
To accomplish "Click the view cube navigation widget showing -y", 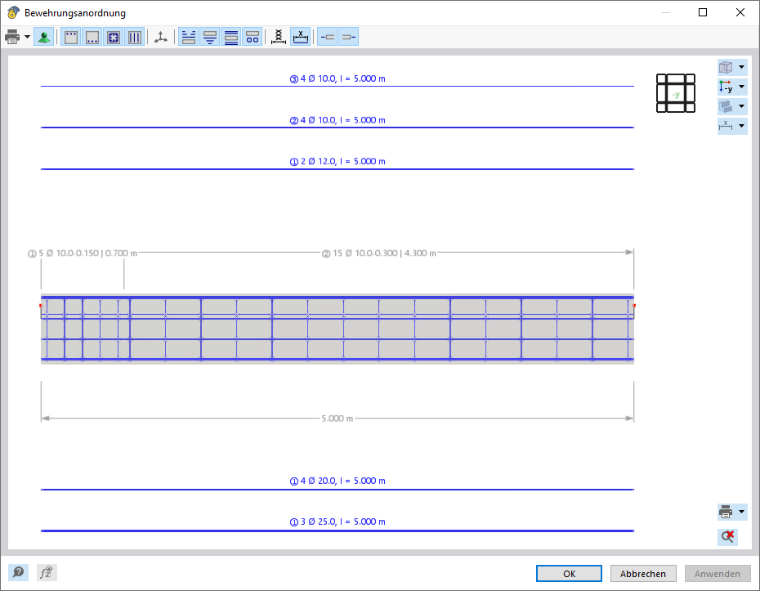I will click(x=676, y=93).
